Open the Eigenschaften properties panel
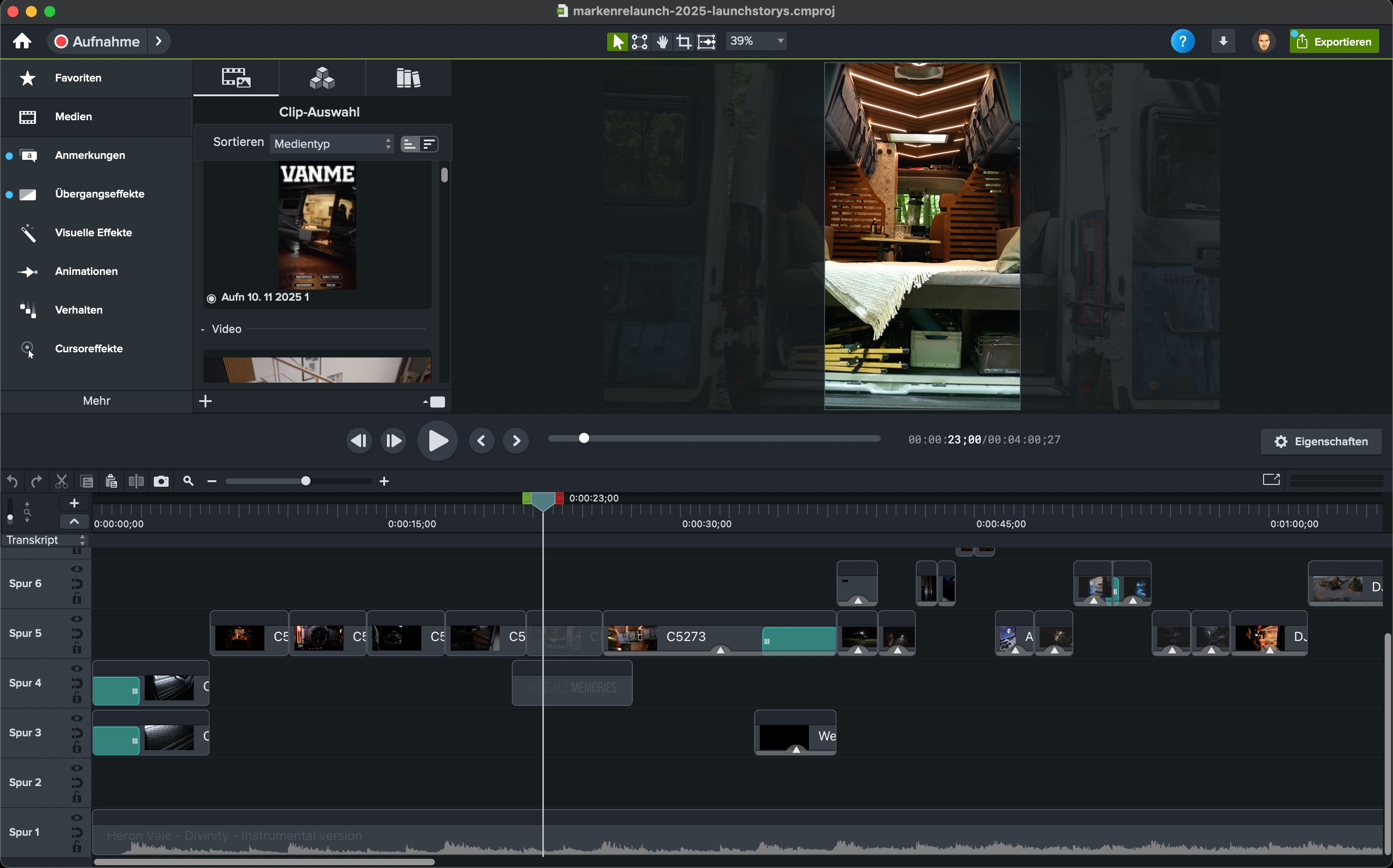 pyautogui.click(x=1321, y=442)
